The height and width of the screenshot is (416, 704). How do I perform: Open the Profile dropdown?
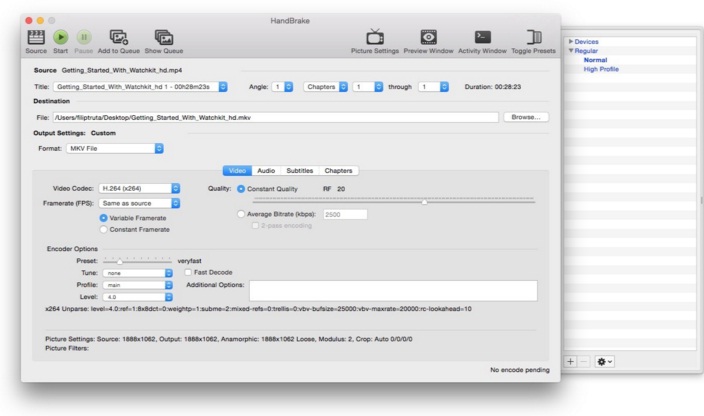click(137, 285)
